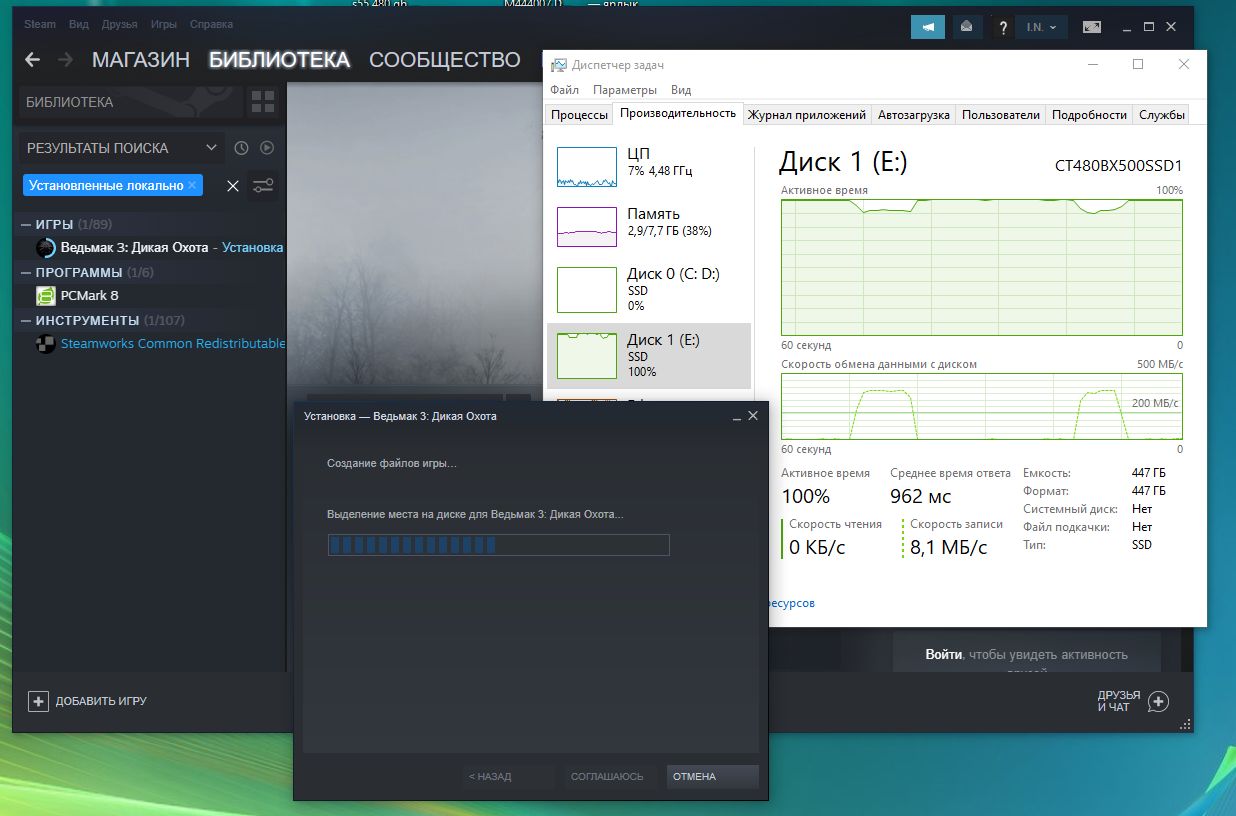Go to СООБЩЕСТВО section
Image resolution: width=1236 pixels, height=816 pixels.
445,60
